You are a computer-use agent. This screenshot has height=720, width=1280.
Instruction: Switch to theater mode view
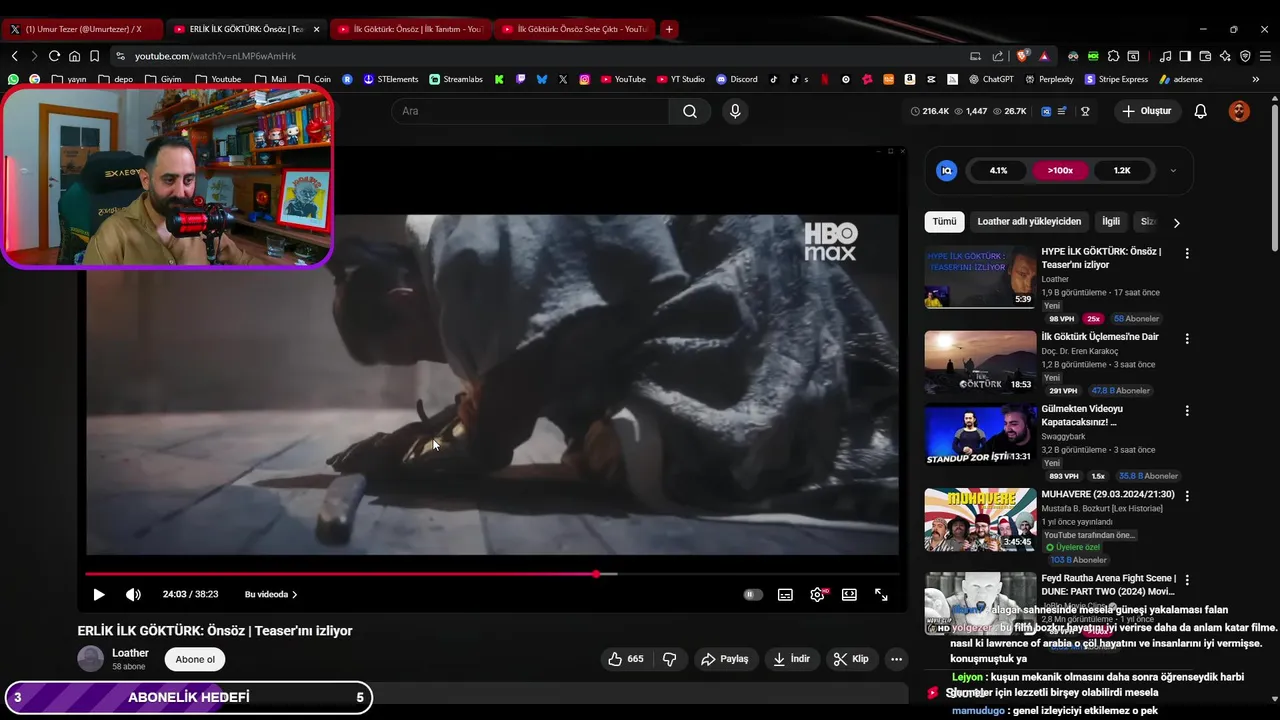pyautogui.click(x=849, y=594)
